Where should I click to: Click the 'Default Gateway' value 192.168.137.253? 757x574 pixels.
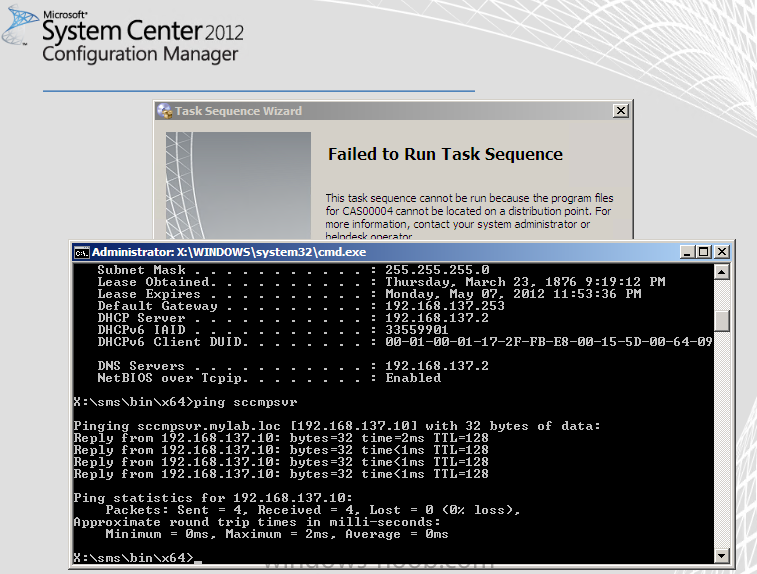(x=445, y=306)
